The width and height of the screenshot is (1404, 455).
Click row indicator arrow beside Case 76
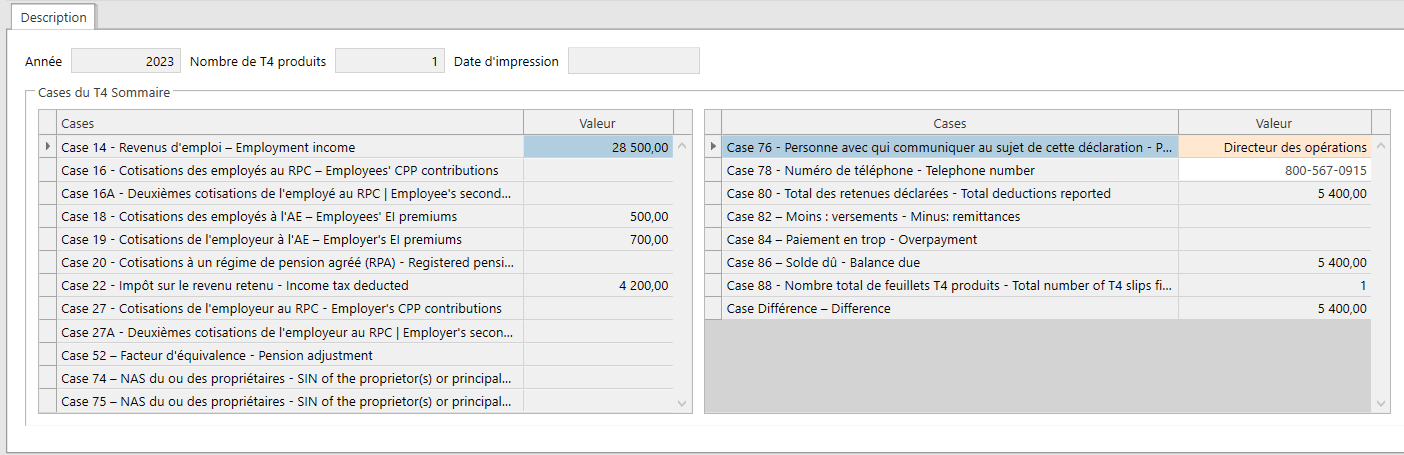713,147
